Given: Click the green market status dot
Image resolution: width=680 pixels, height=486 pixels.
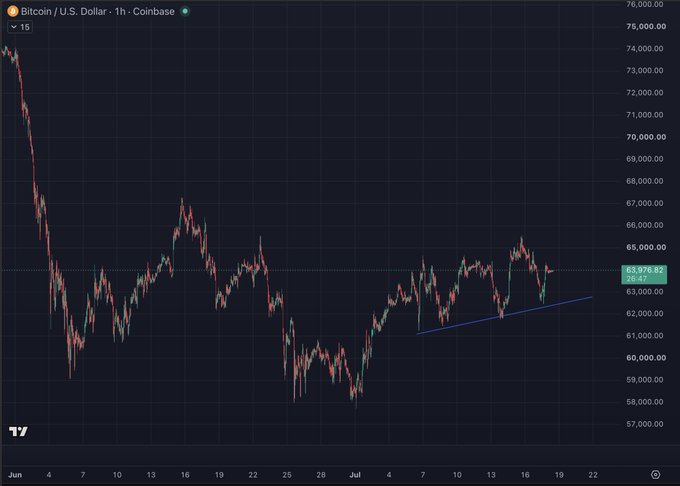Looking at the screenshot, I should point(185,11).
